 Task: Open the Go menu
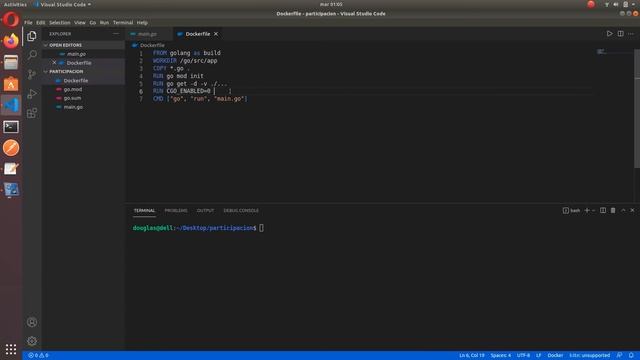point(93,22)
